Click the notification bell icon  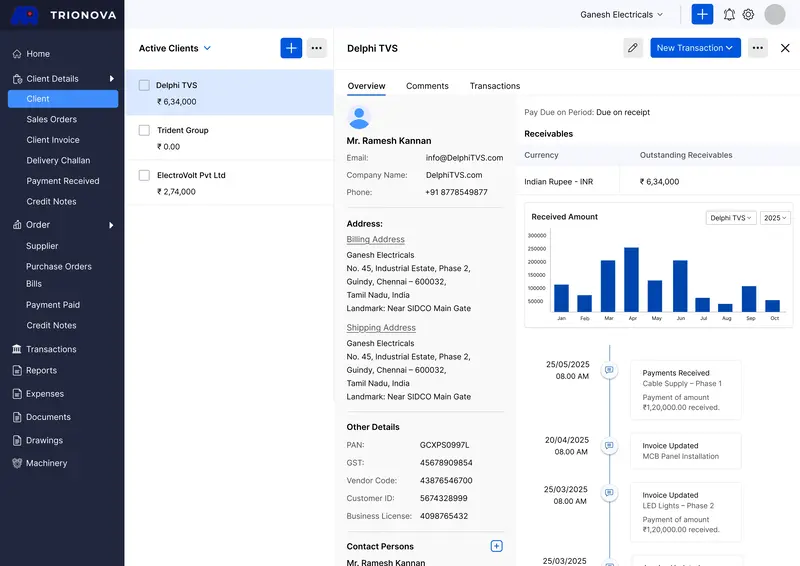729,15
